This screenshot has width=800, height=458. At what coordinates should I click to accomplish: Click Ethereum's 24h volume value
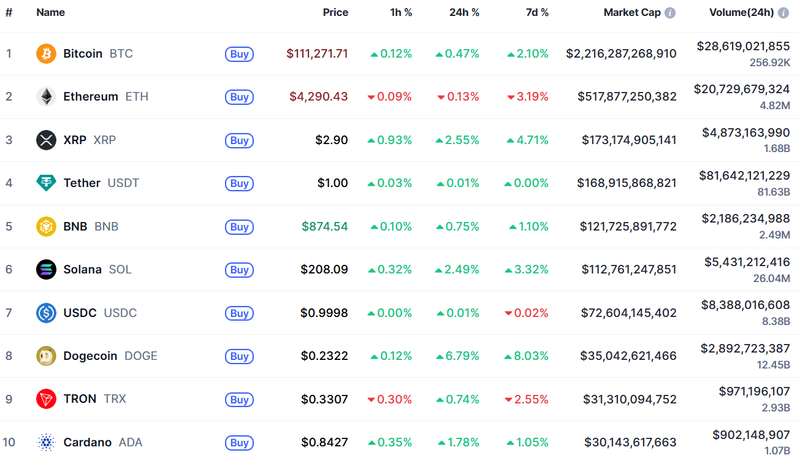[x=743, y=90]
